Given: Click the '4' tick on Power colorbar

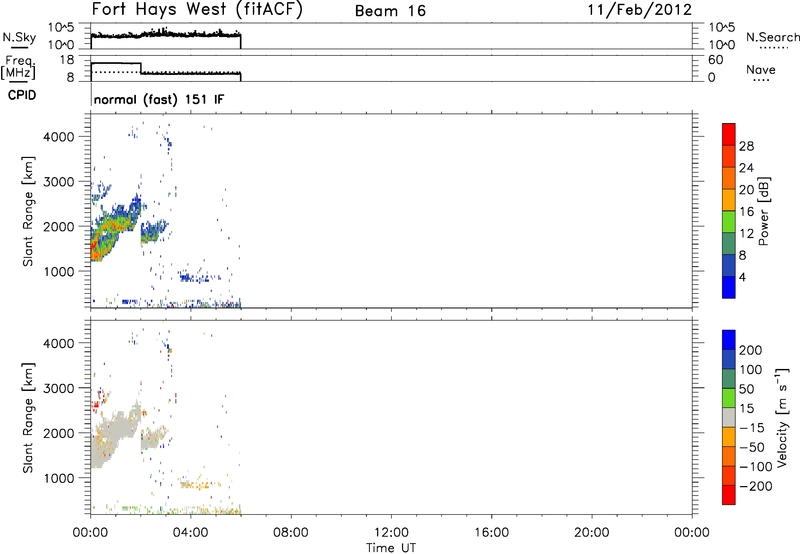Looking at the screenshot, I should [x=742, y=277].
